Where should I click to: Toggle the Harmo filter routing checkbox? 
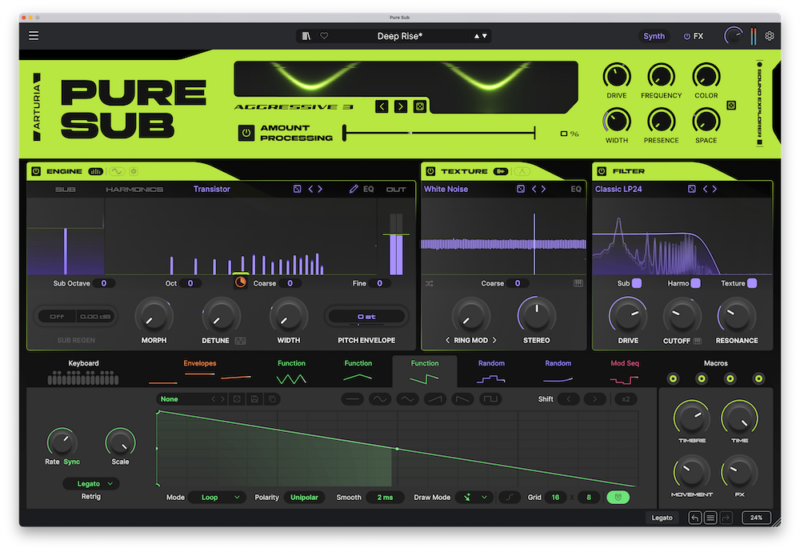tap(695, 283)
